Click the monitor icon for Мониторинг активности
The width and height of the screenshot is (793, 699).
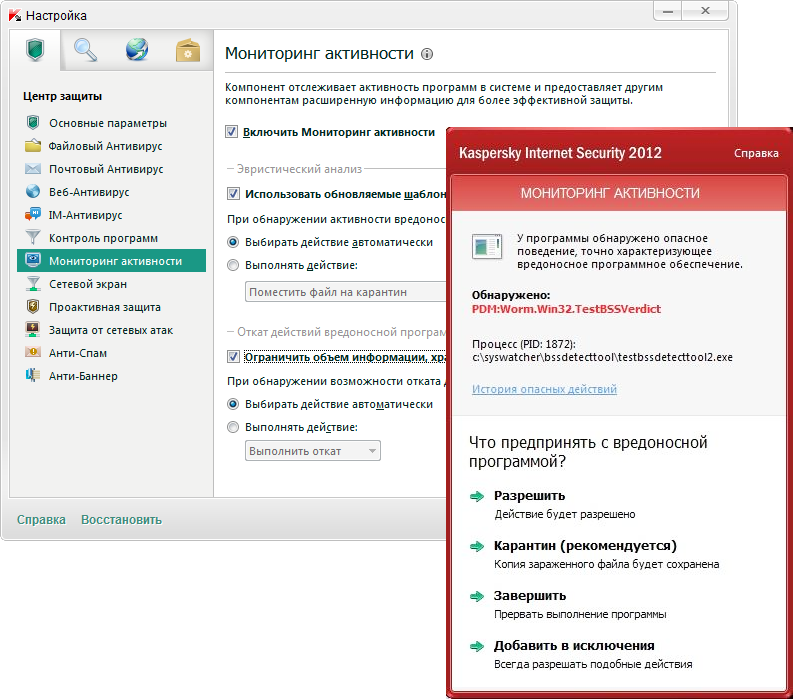[33, 260]
